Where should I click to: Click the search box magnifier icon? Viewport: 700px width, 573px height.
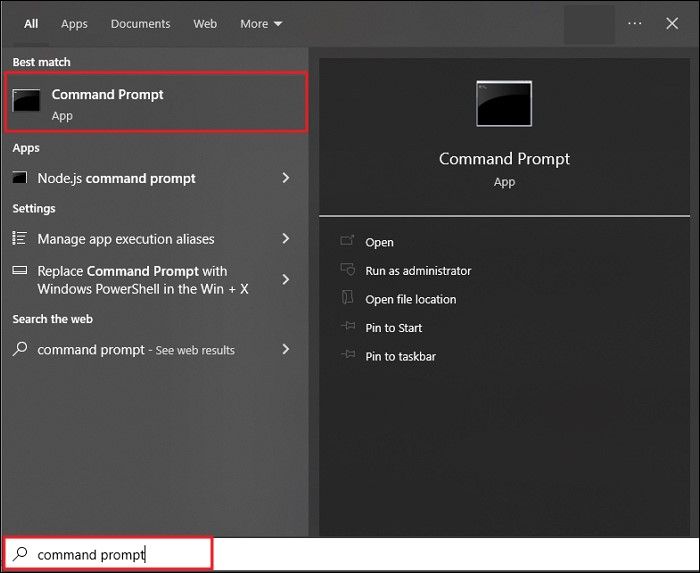point(20,554)
